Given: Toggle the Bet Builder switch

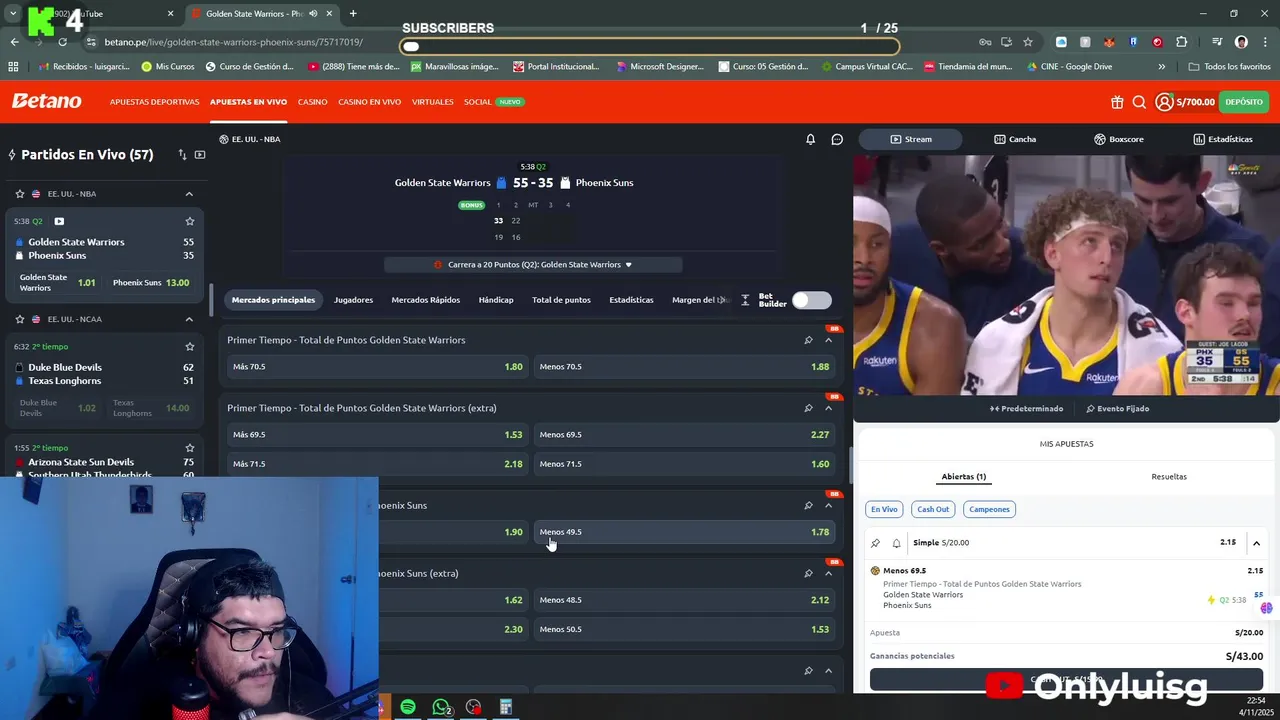Looking at the screenshot, I should (812, 300).
